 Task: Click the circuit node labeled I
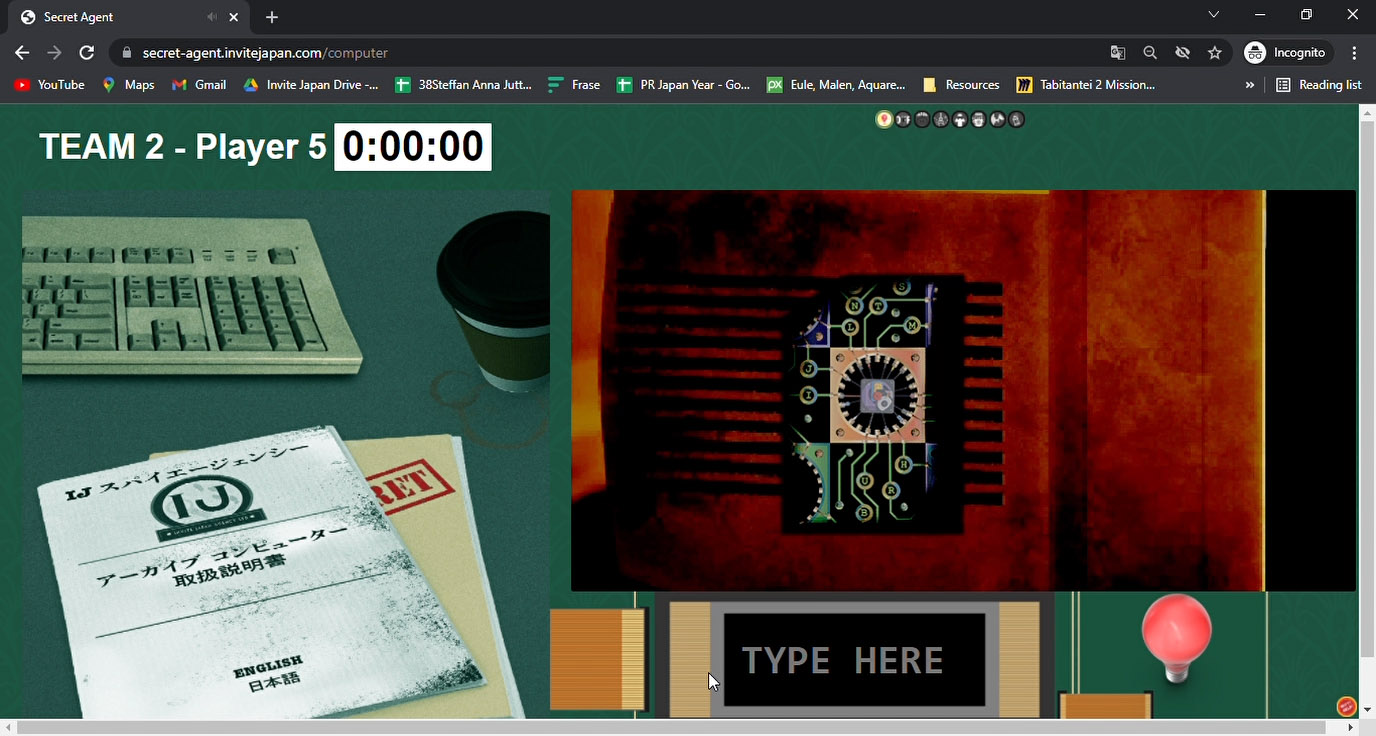click(808, 394)
